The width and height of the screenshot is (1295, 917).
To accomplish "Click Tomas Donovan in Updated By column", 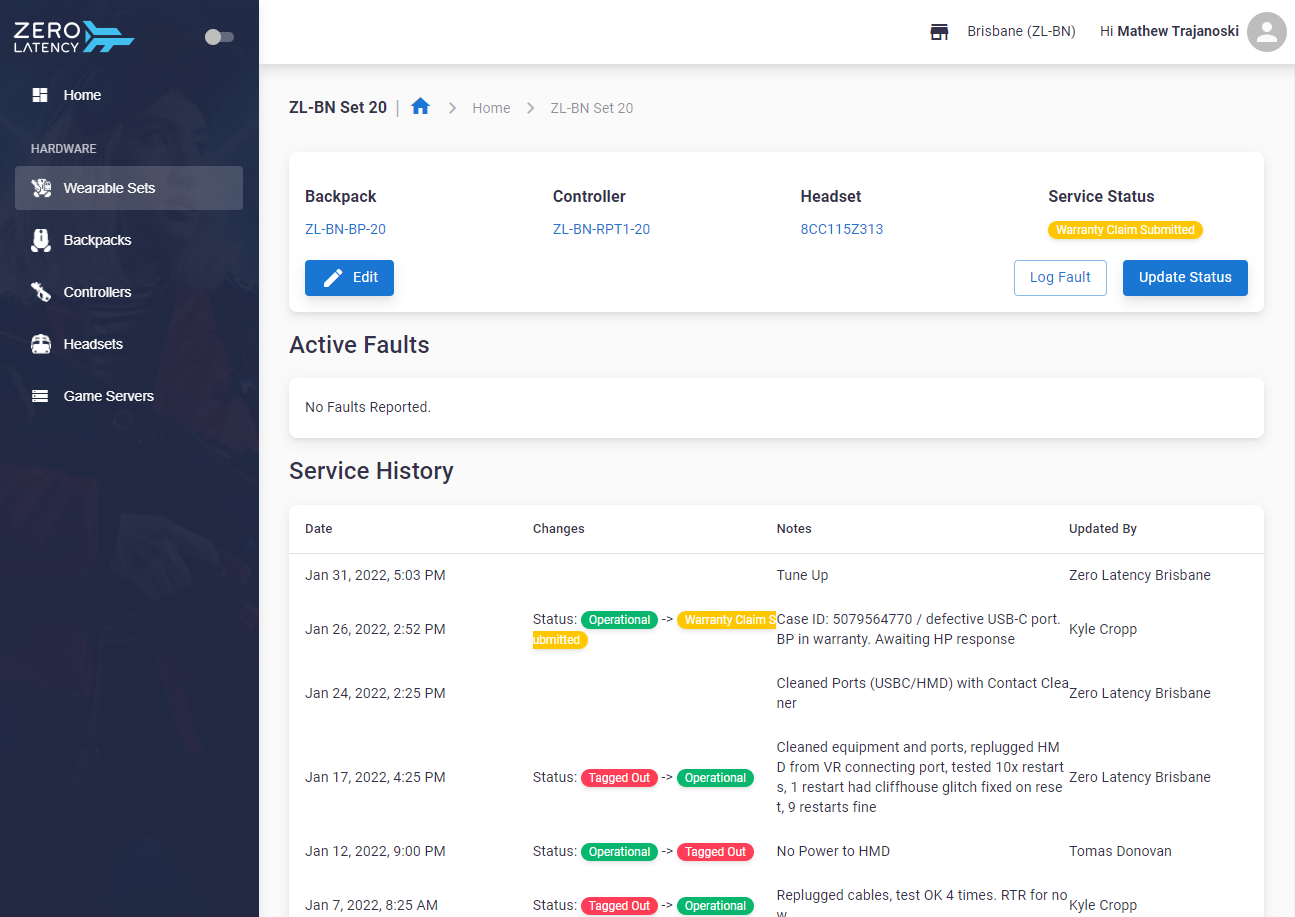I will [x=1120, y=852].
